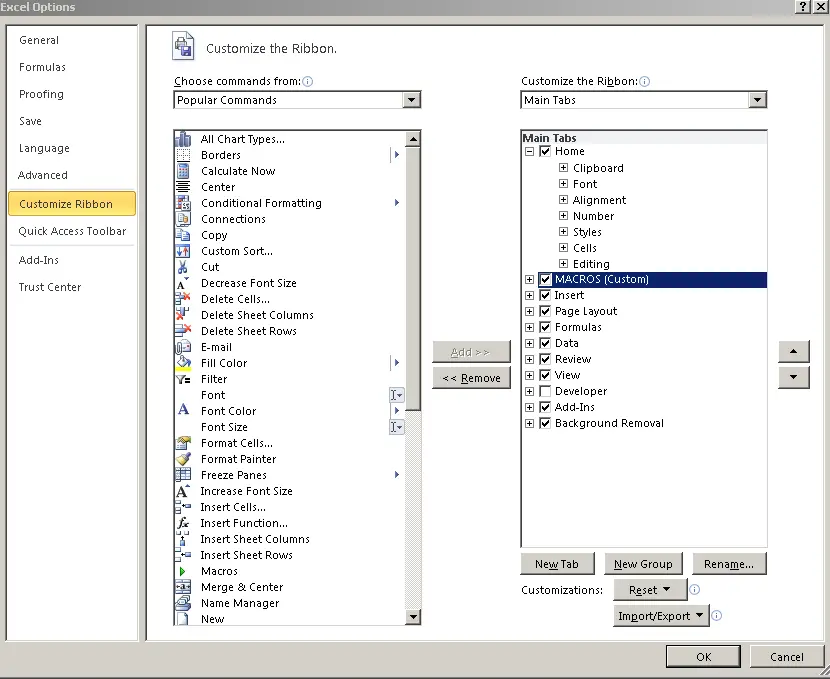The image size is (830, 679).
Task: Uncheck the Home tab checkbox
Action: (545, 151)
